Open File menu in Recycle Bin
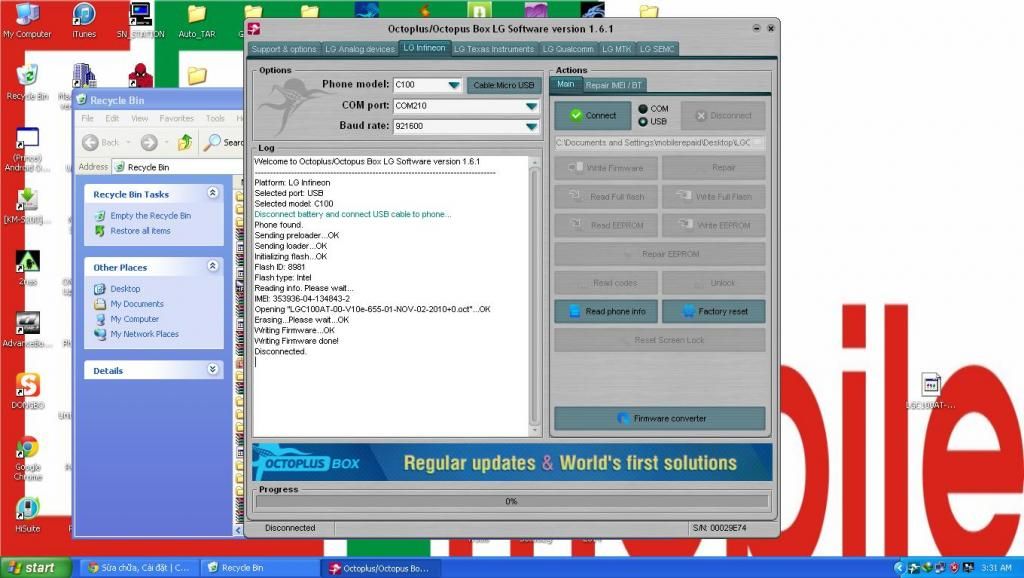Image resolution: width=1024 pixels, height=578 pixels. [x=88, y=118]
